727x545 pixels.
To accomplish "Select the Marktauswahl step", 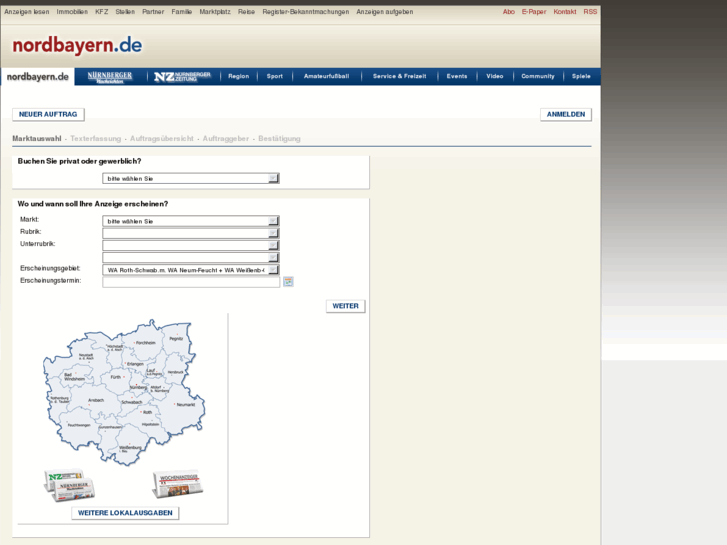I will click(x=37, y=139).
